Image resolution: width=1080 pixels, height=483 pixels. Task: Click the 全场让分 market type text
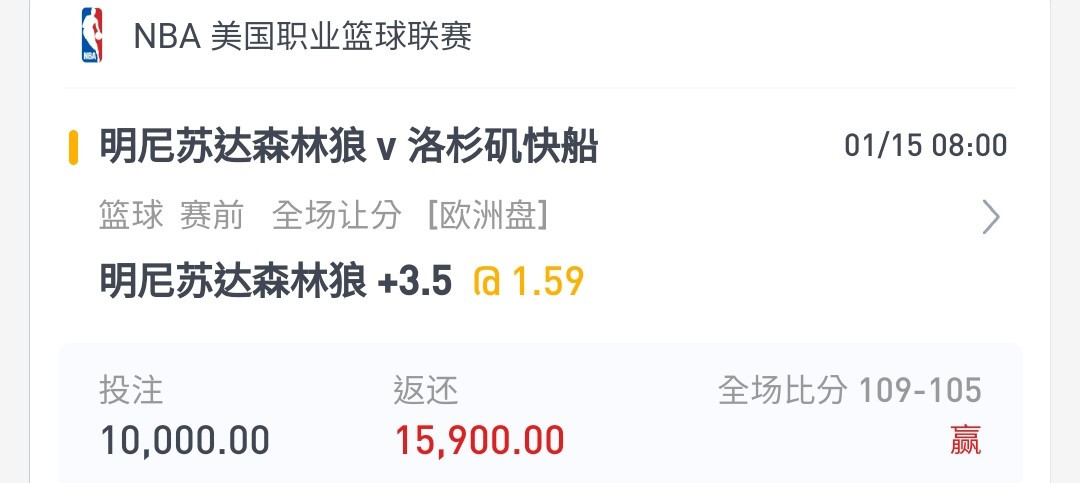(x=337, y=216)
